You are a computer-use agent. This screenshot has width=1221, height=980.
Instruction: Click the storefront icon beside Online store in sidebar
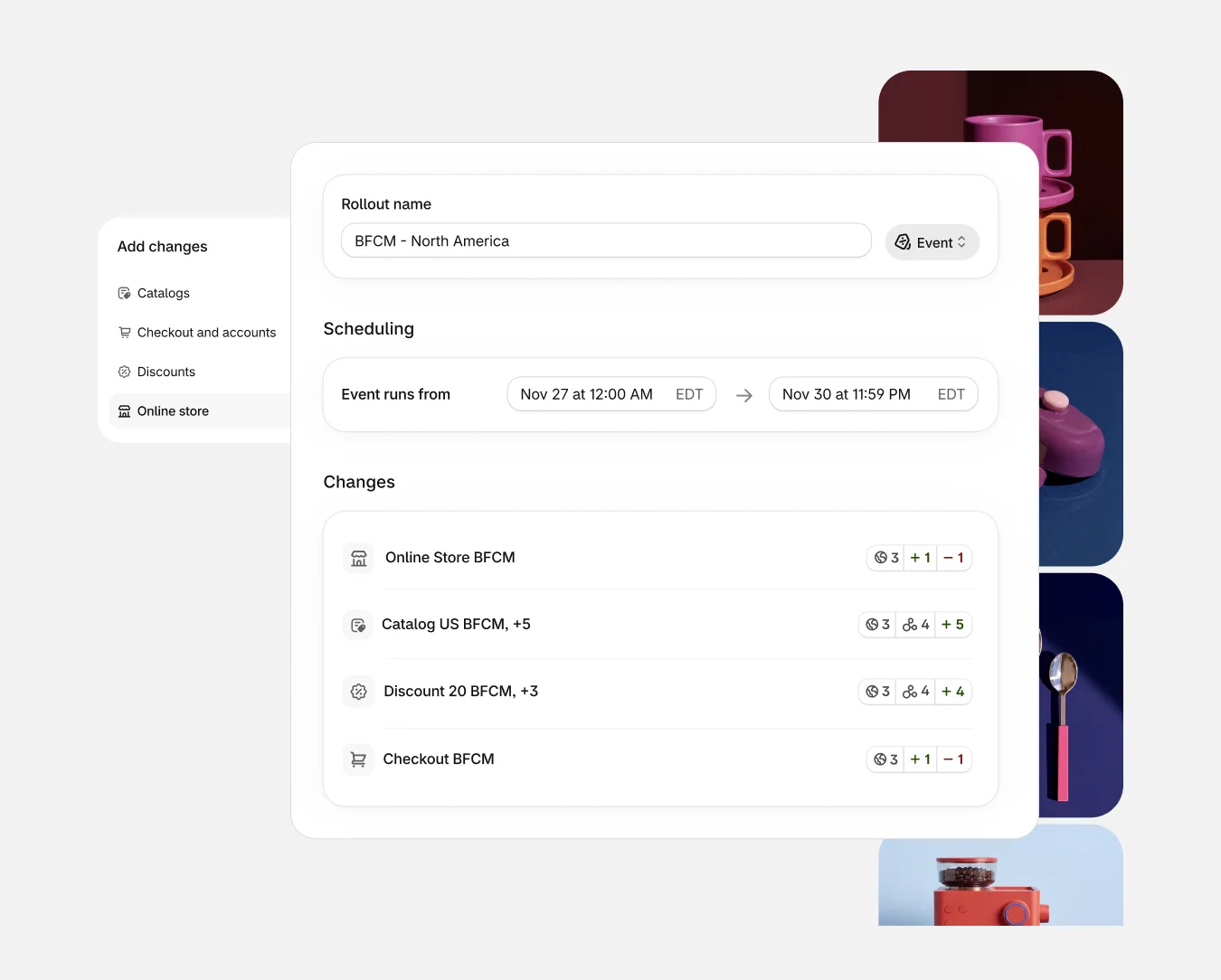(125, 411)
